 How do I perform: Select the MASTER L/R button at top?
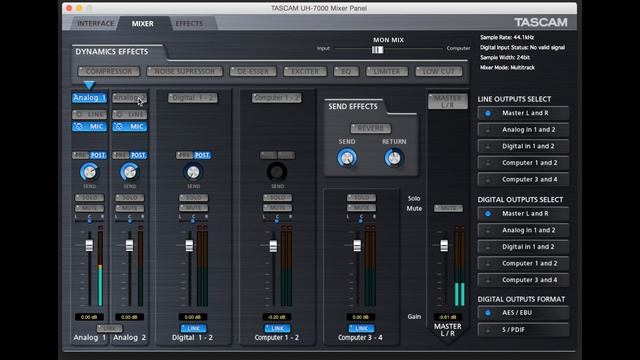448,101
